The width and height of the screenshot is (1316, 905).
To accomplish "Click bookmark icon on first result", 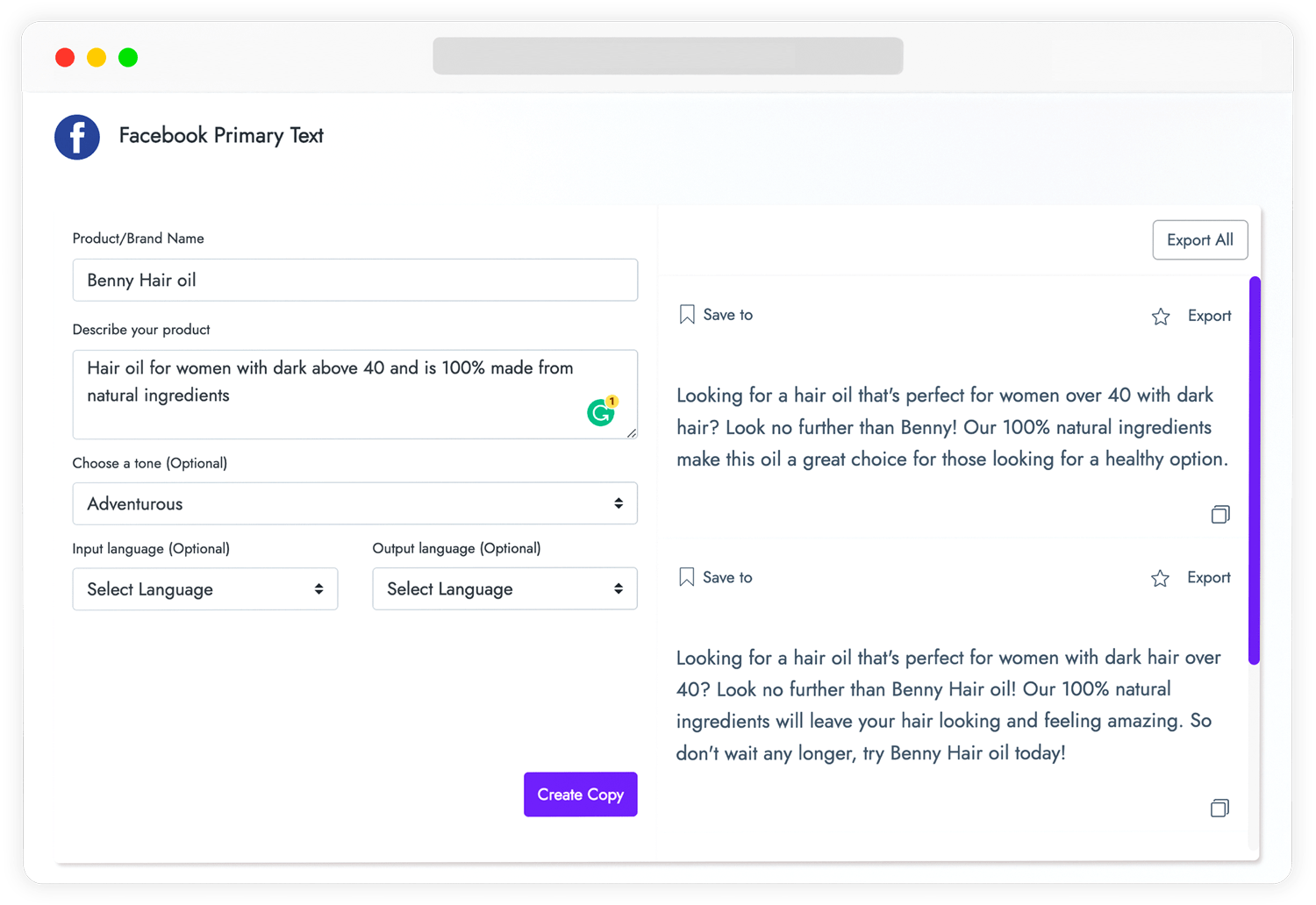I will (x=687, y=315).
